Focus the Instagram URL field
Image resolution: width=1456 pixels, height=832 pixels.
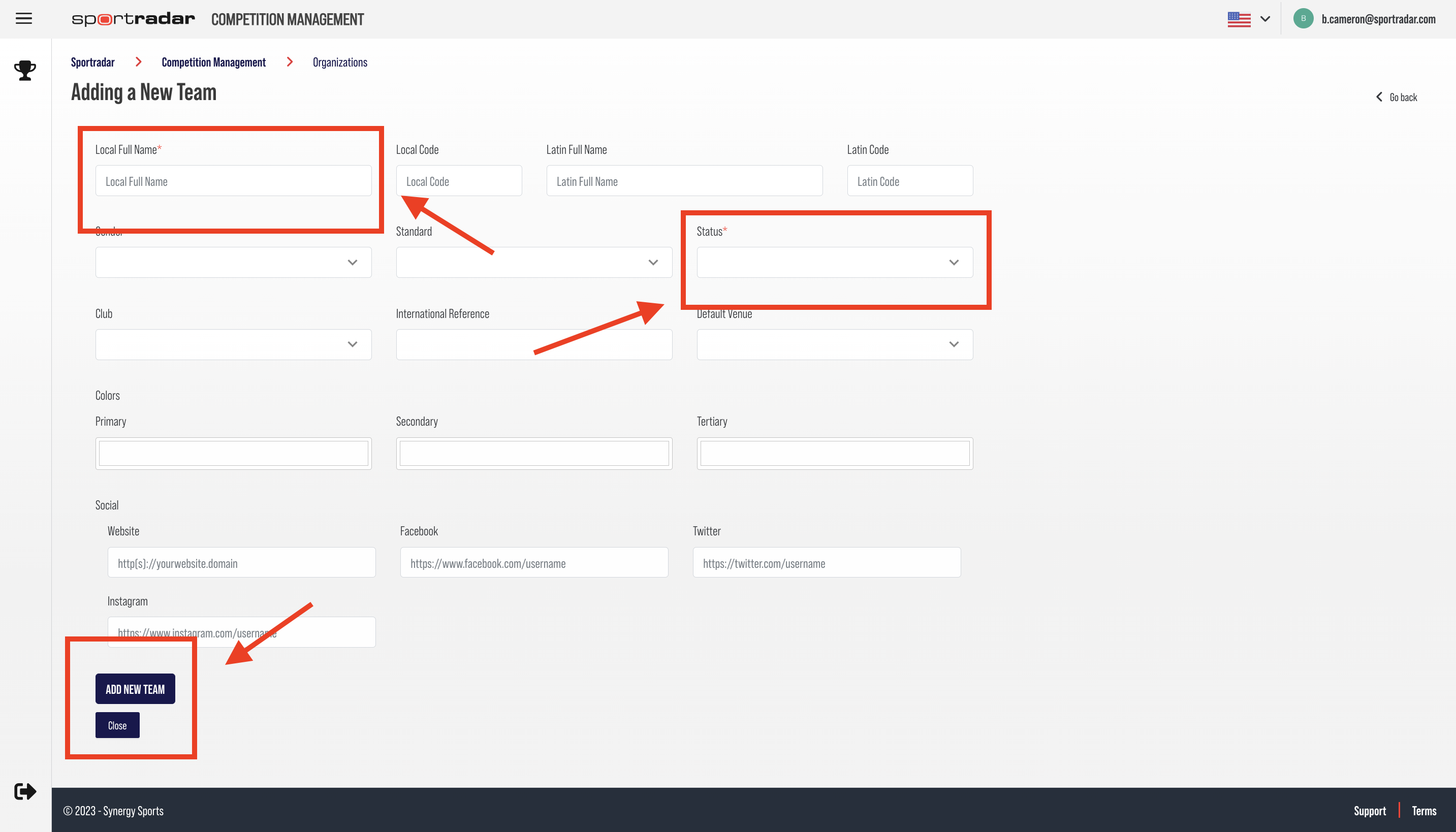click(241, 632)
